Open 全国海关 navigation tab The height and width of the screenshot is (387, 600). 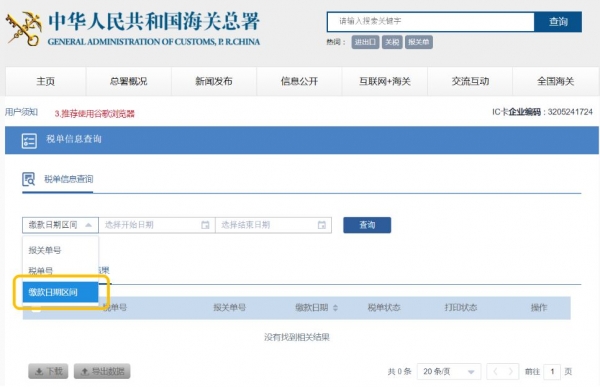click(556, 81)
